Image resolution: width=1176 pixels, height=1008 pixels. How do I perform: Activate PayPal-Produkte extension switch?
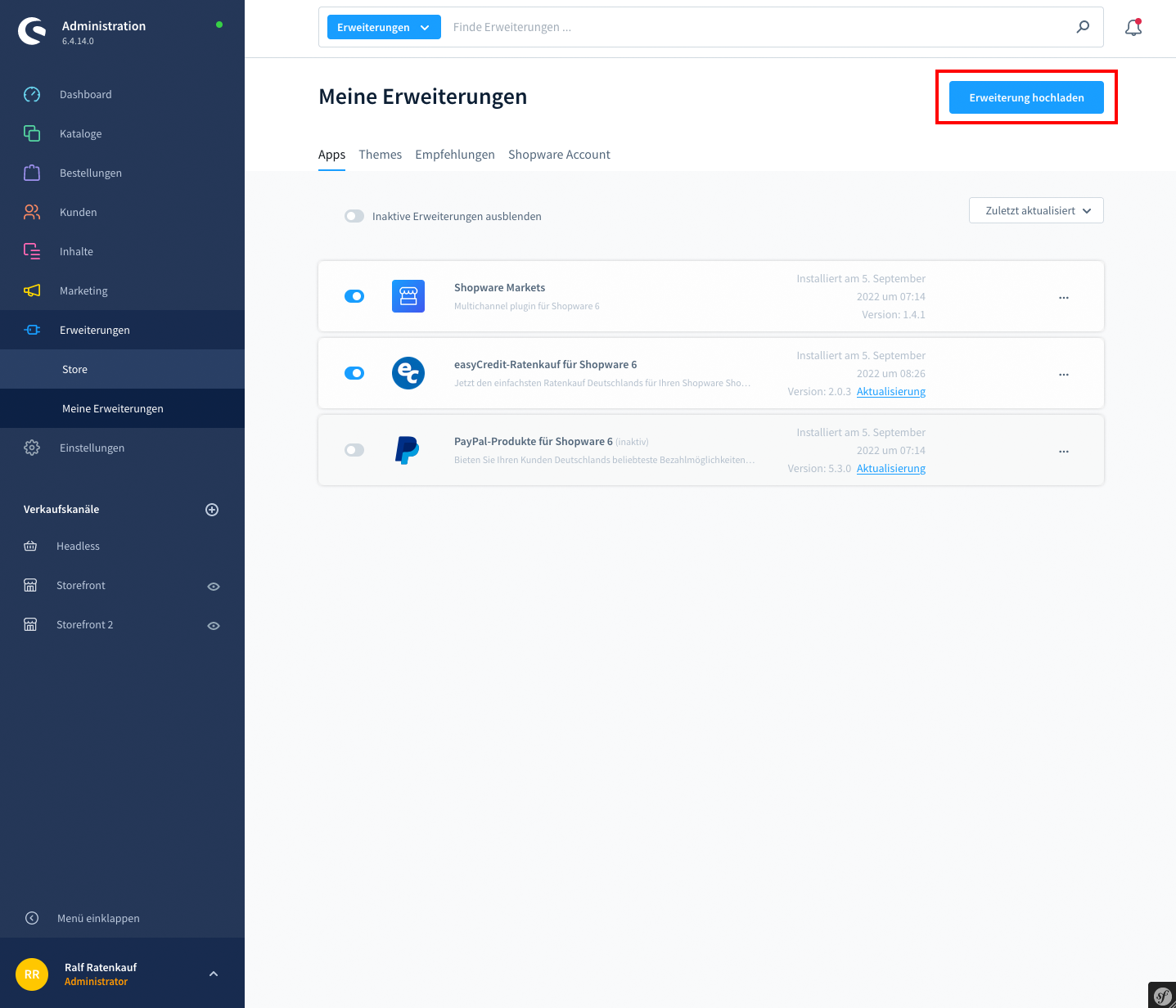point(354,450)
